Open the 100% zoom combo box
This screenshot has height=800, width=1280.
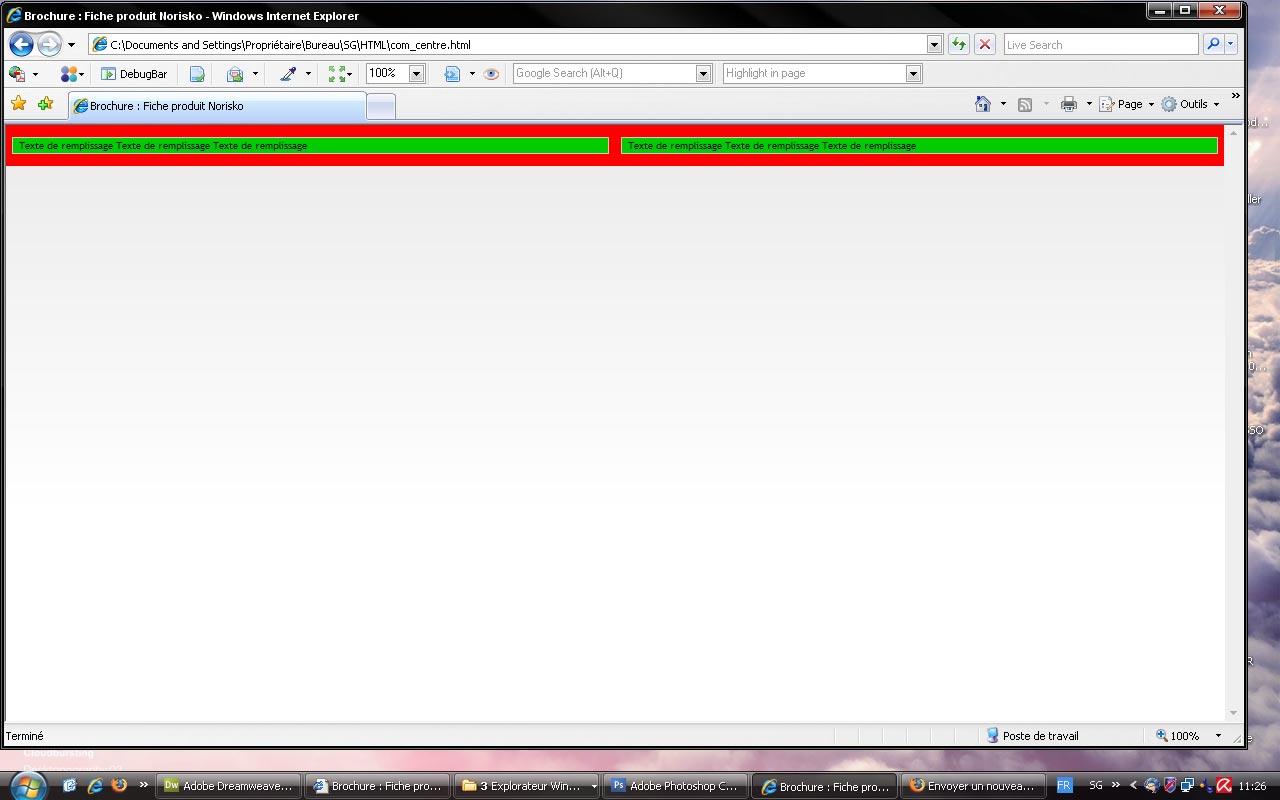click(396, 73)
